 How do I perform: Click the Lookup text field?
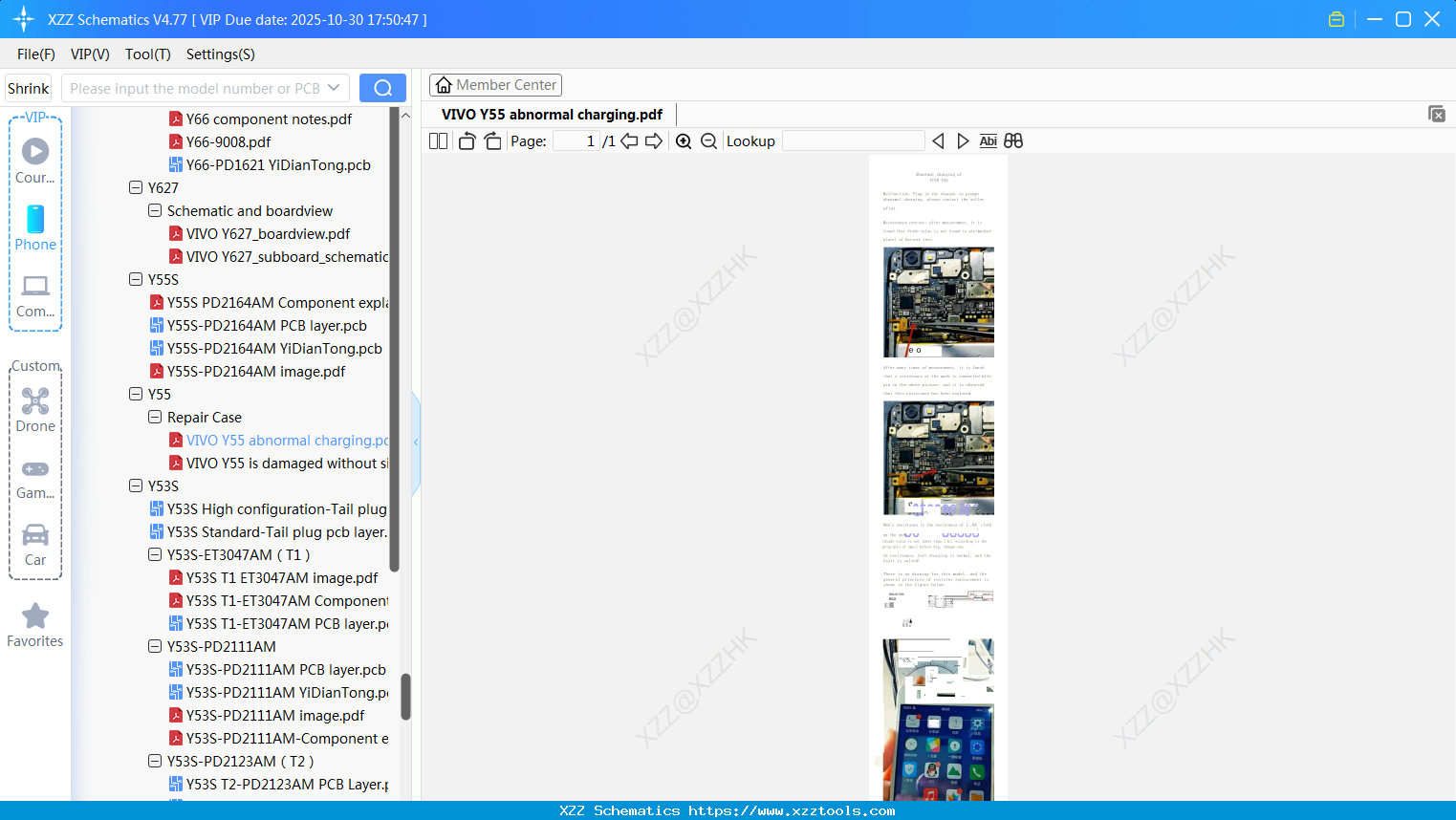(x=854, y=140)
